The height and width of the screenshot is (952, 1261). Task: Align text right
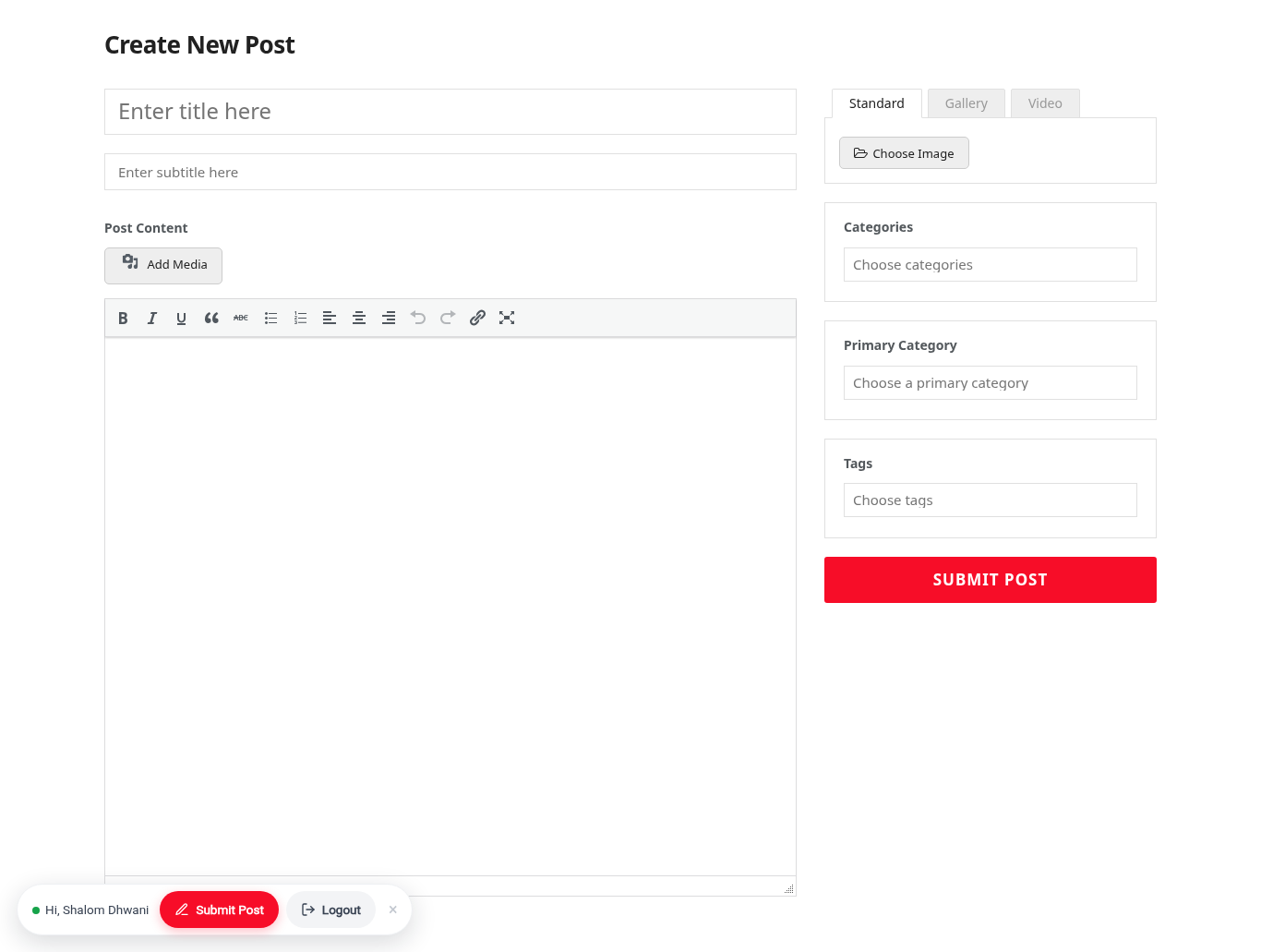pyautogui.click(x=389, y=318)
